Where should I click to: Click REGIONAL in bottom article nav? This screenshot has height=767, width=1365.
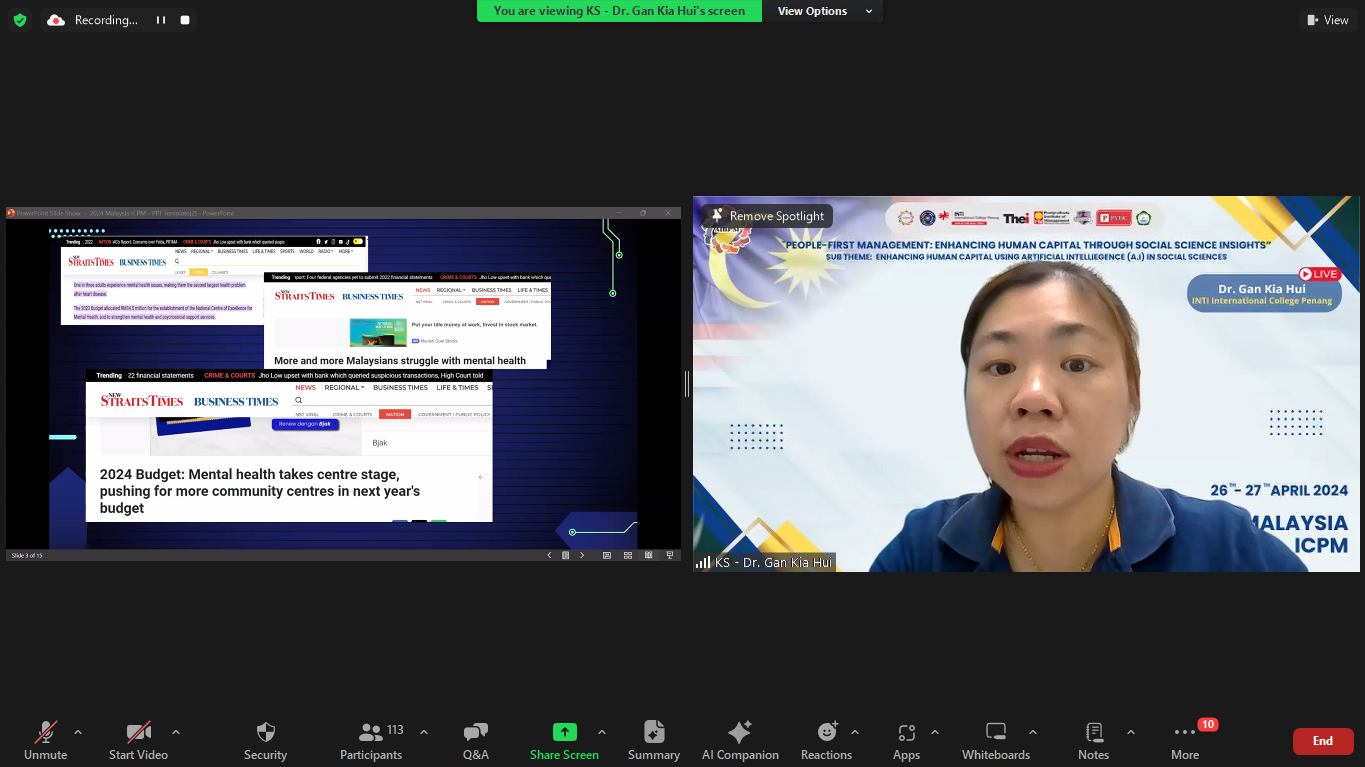click(x=344, y=387)
